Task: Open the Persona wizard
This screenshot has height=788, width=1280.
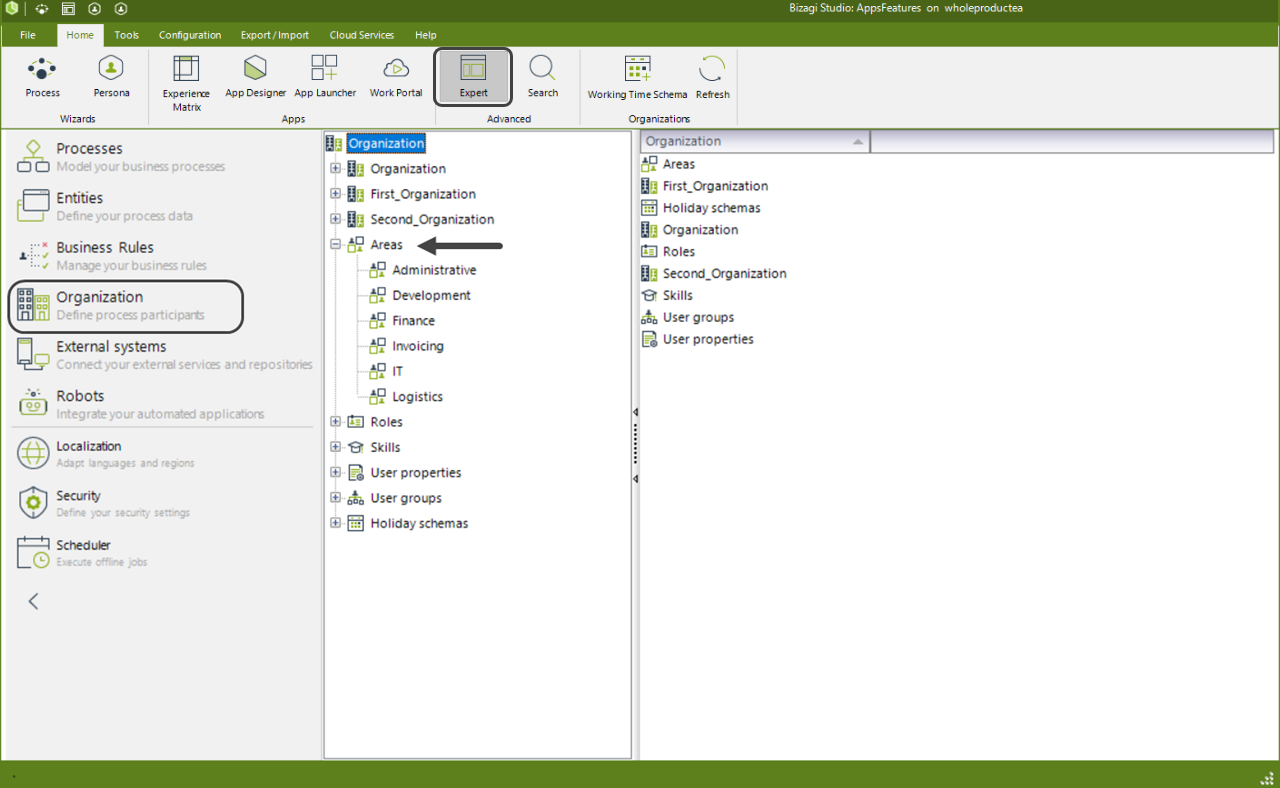Action: 111,78
